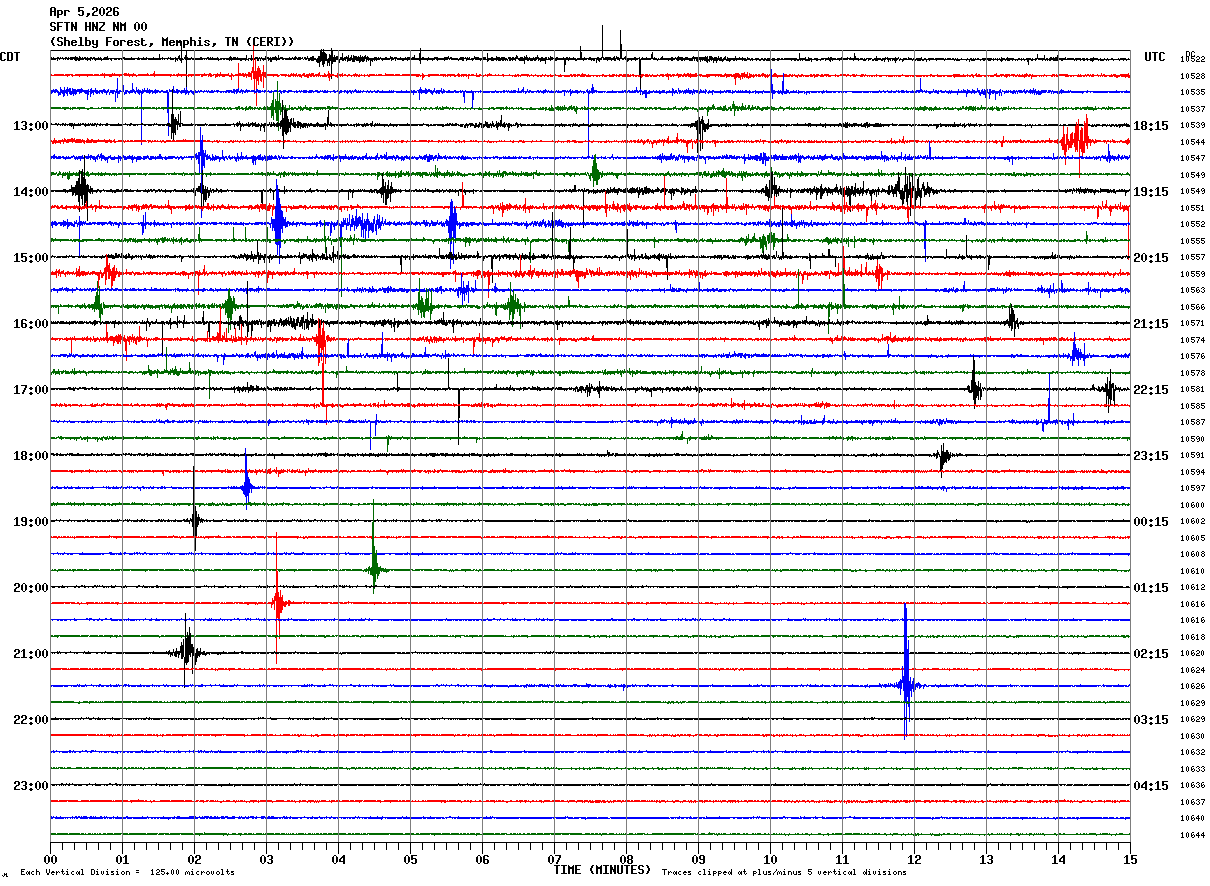This screenshot has width=1210, height=886.
Task: Click the '21:15' UTC time label
Action: (x=1151, y=324)
